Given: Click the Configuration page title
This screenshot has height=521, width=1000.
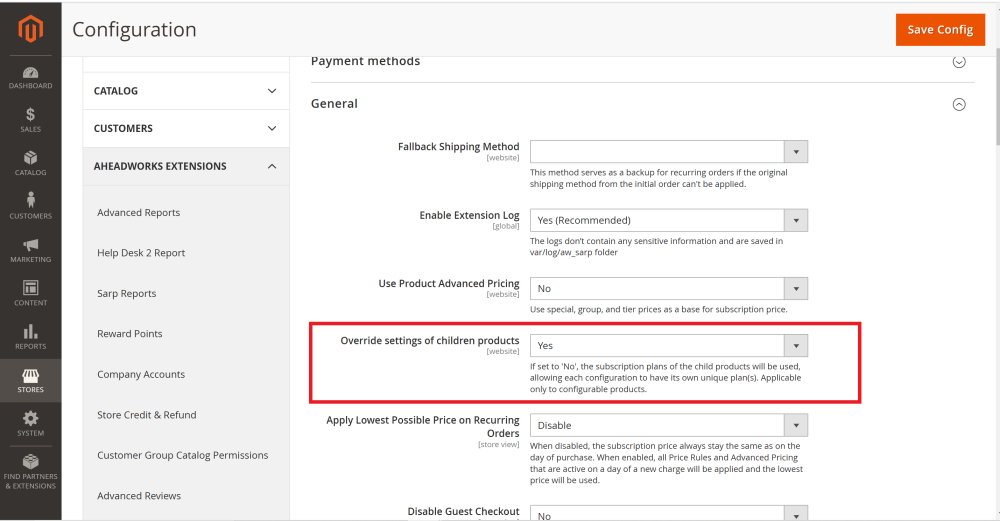Looking at the screenshot, I should coord(134,29).
